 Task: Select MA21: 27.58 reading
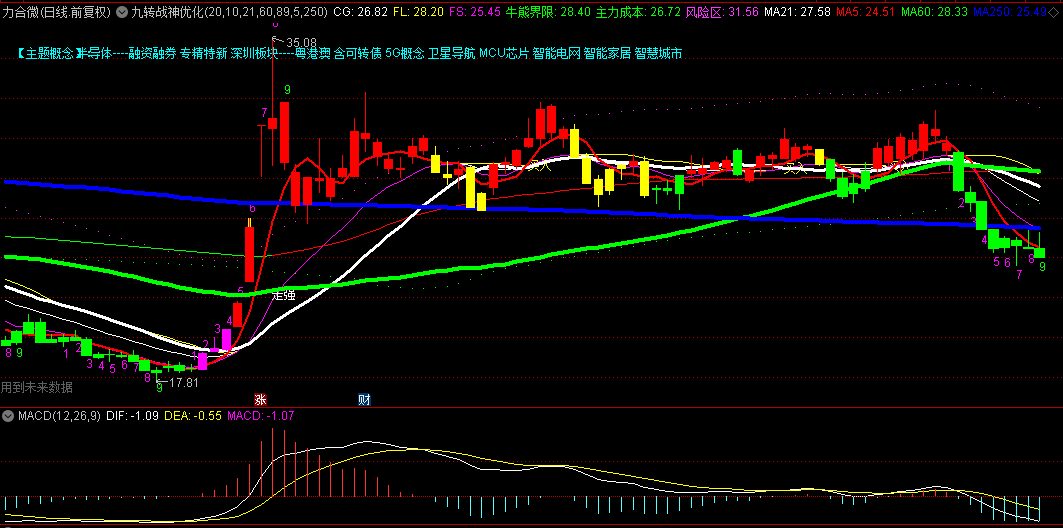pyautogui.click(x=797, y=12)
